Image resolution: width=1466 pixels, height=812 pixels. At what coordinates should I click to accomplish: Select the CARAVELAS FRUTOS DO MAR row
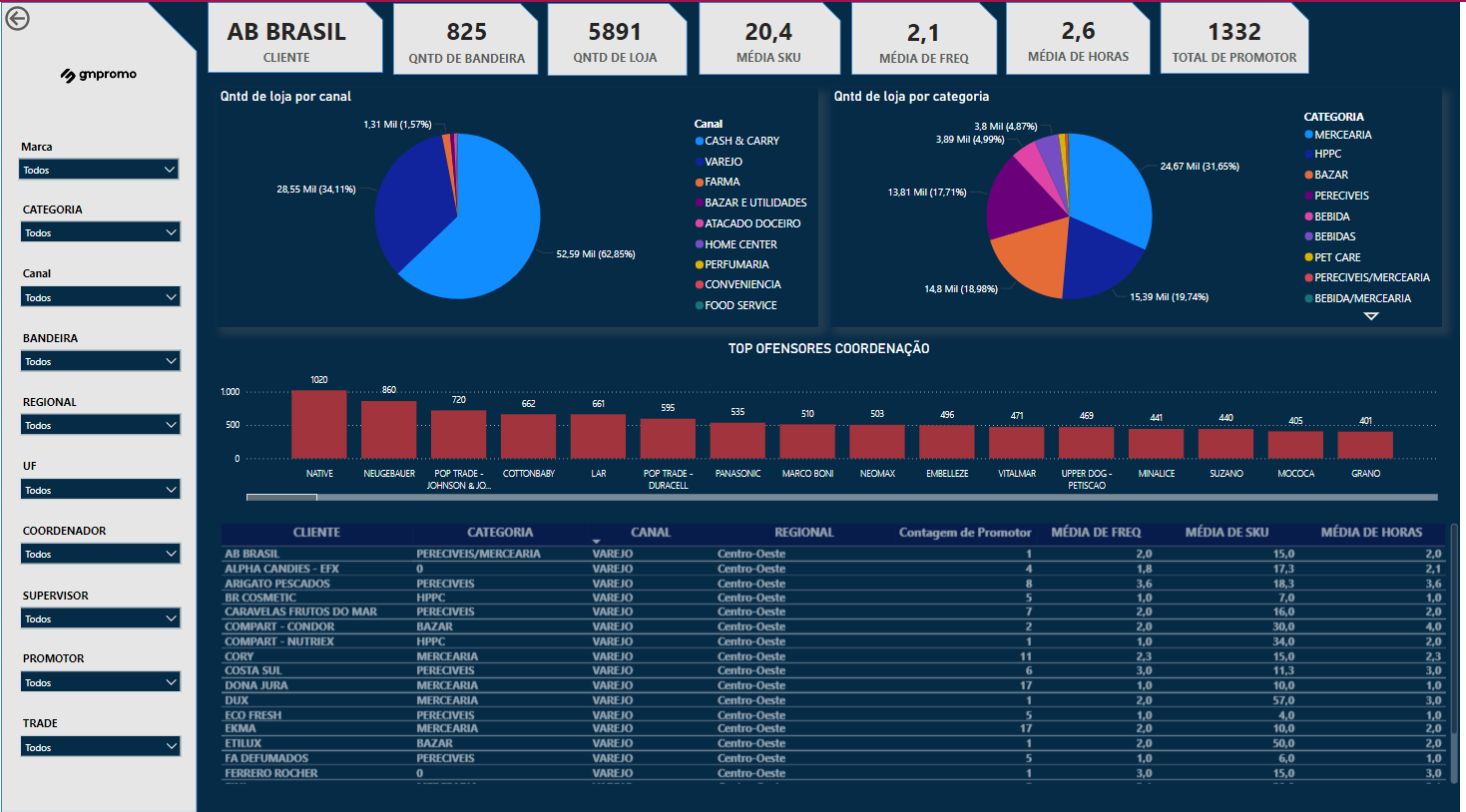[x=833, y=611]
